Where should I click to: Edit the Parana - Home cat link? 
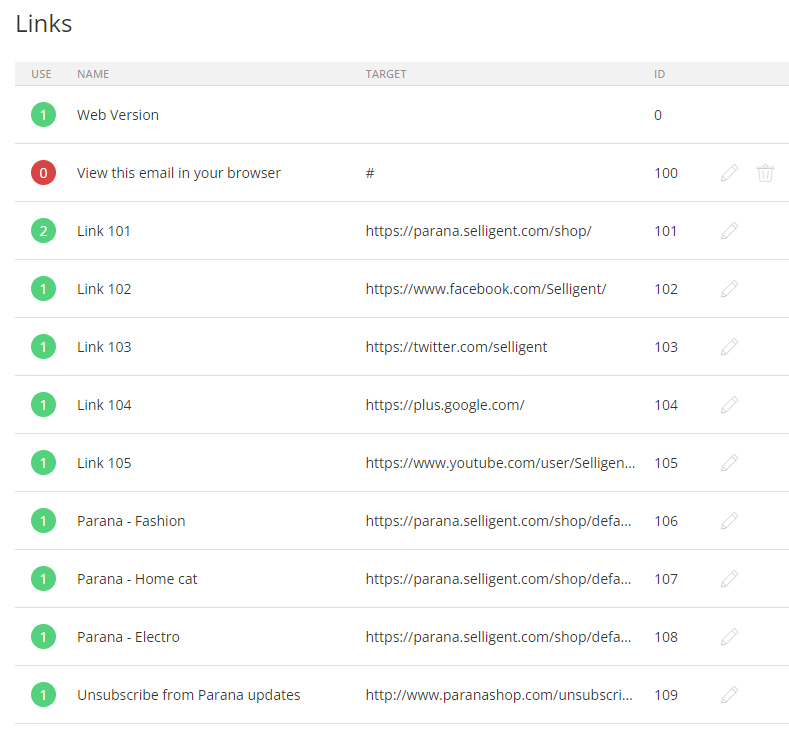click(x=729, y=579)
